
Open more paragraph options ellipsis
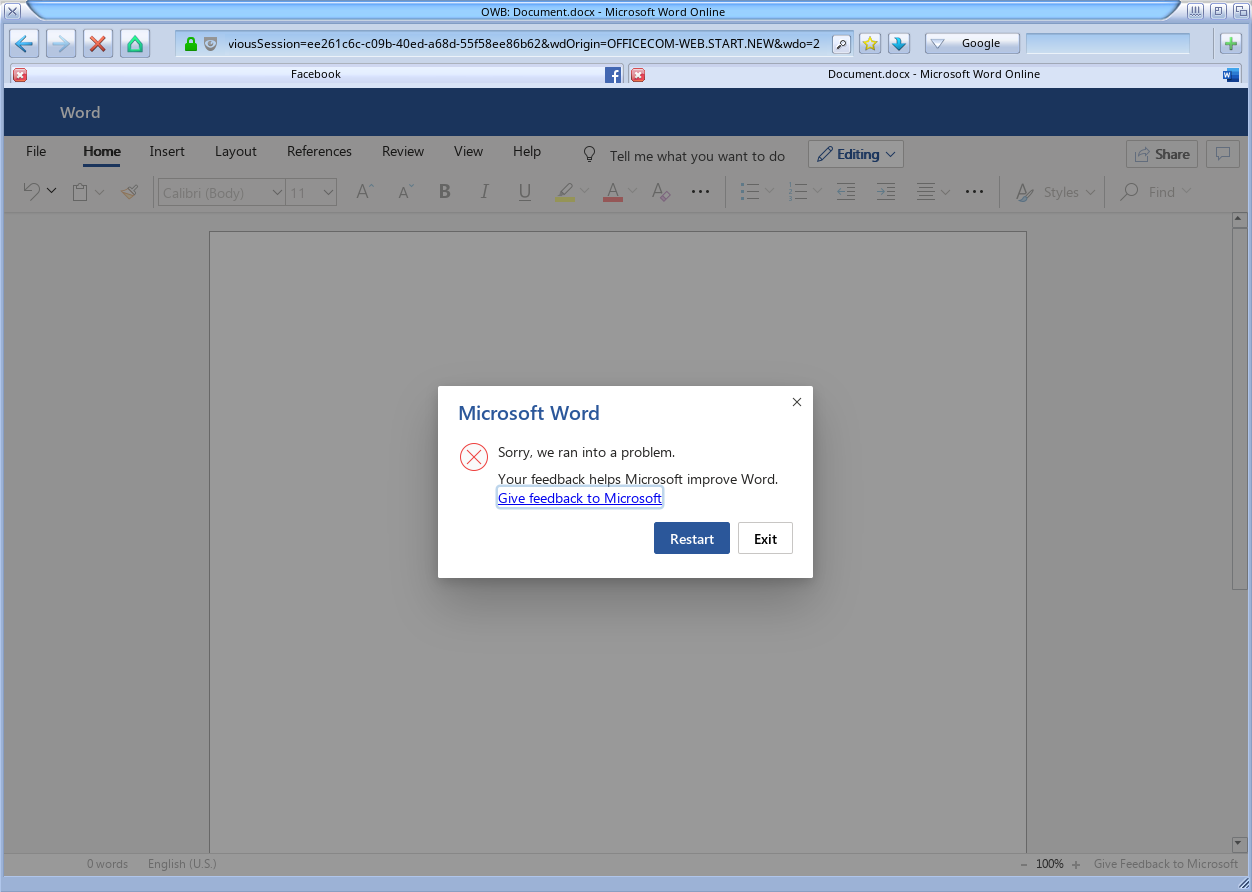click(x=975, y=192)
